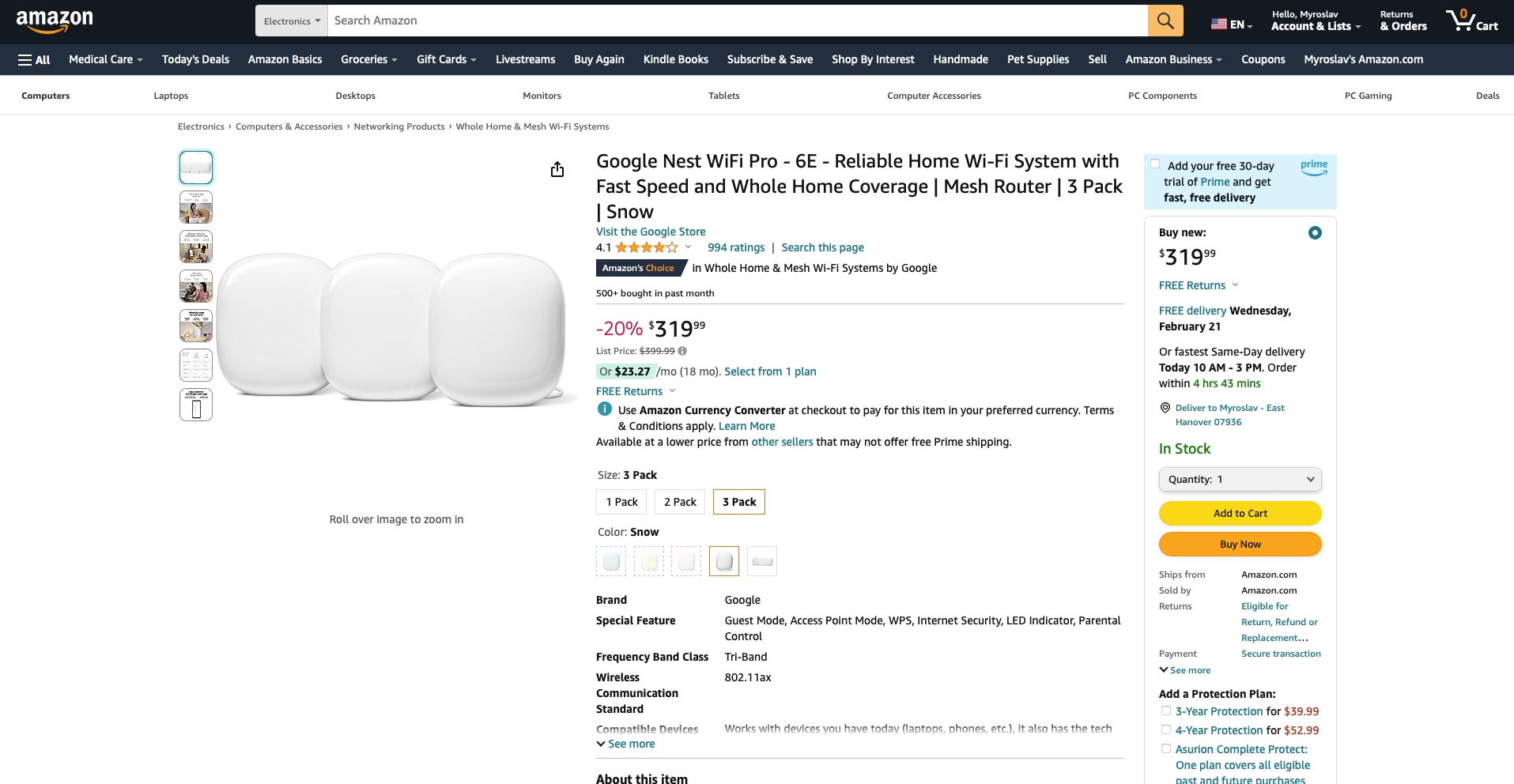This screenshot has width=1514, height=784.
Task: Visit the Google Store link
Action: click(x=651, y=232)
